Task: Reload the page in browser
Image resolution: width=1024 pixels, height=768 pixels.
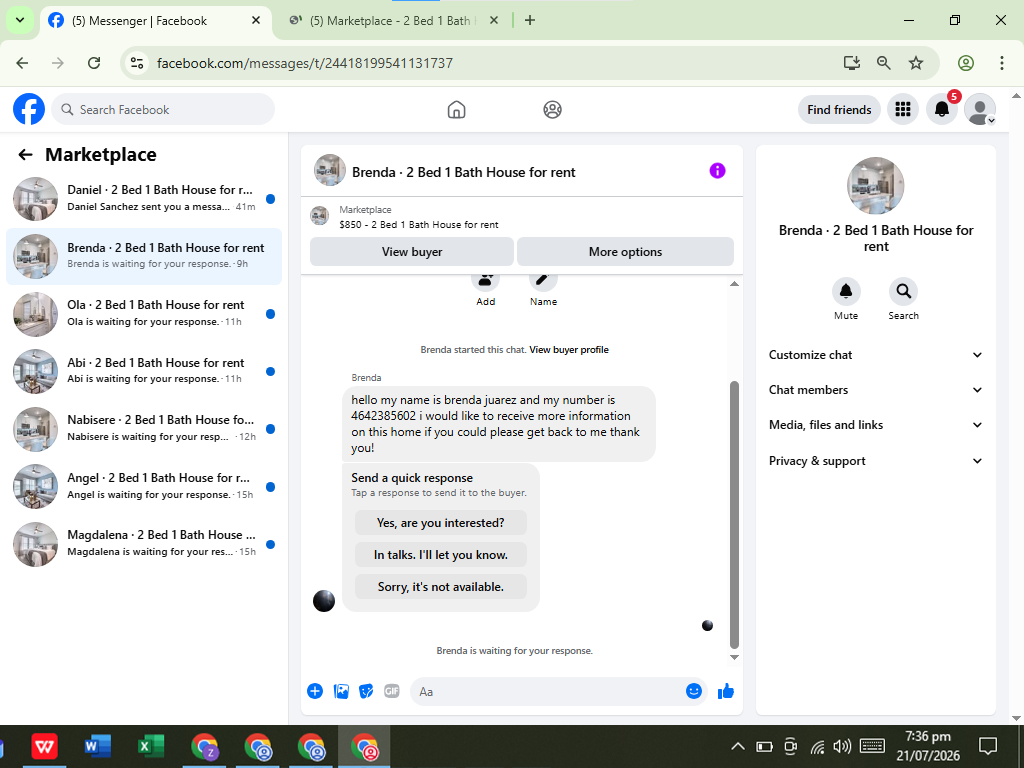Action: [x=94, y=63]
